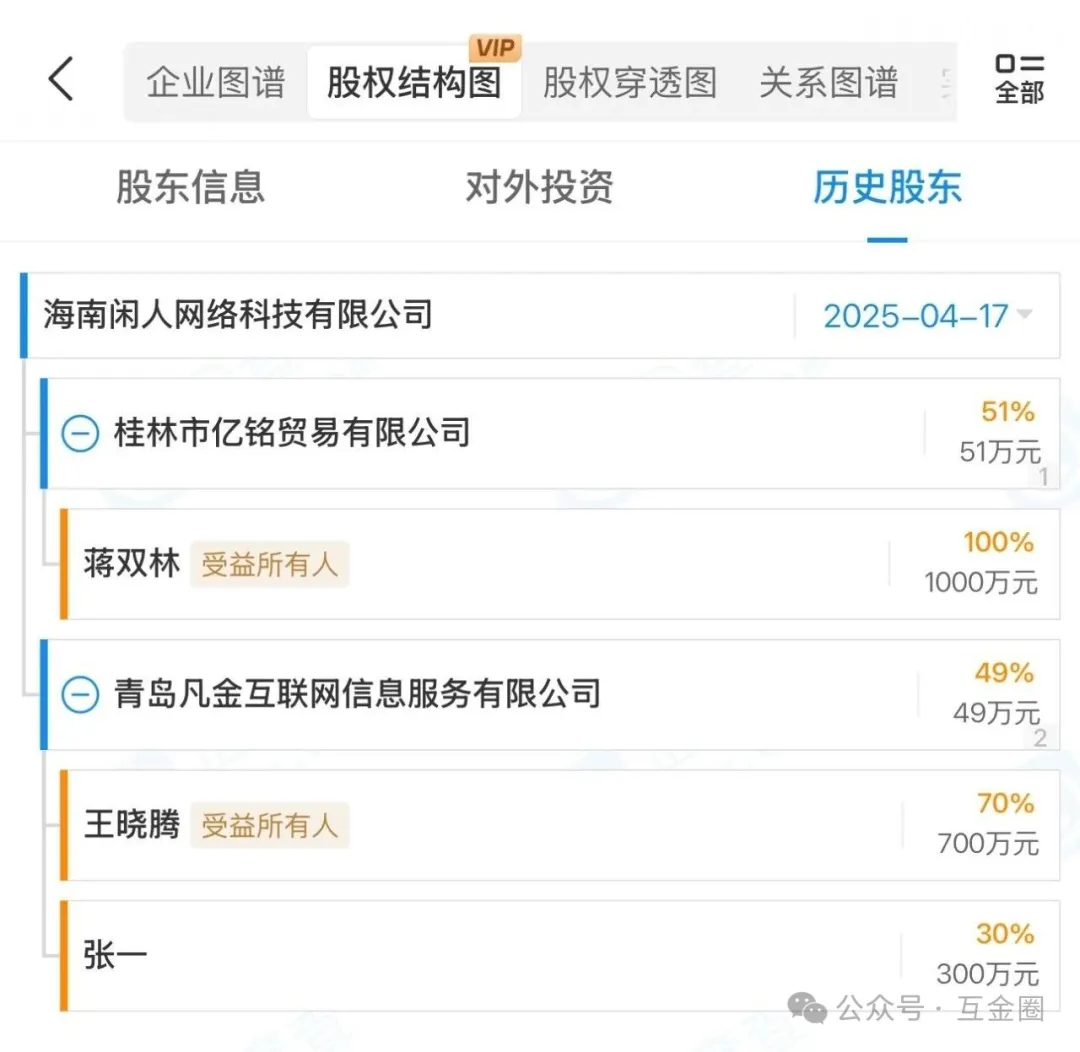Click the VIP badge on 股权结构图
This screenshot has height=1052, width=1080.
coord(495,50)
